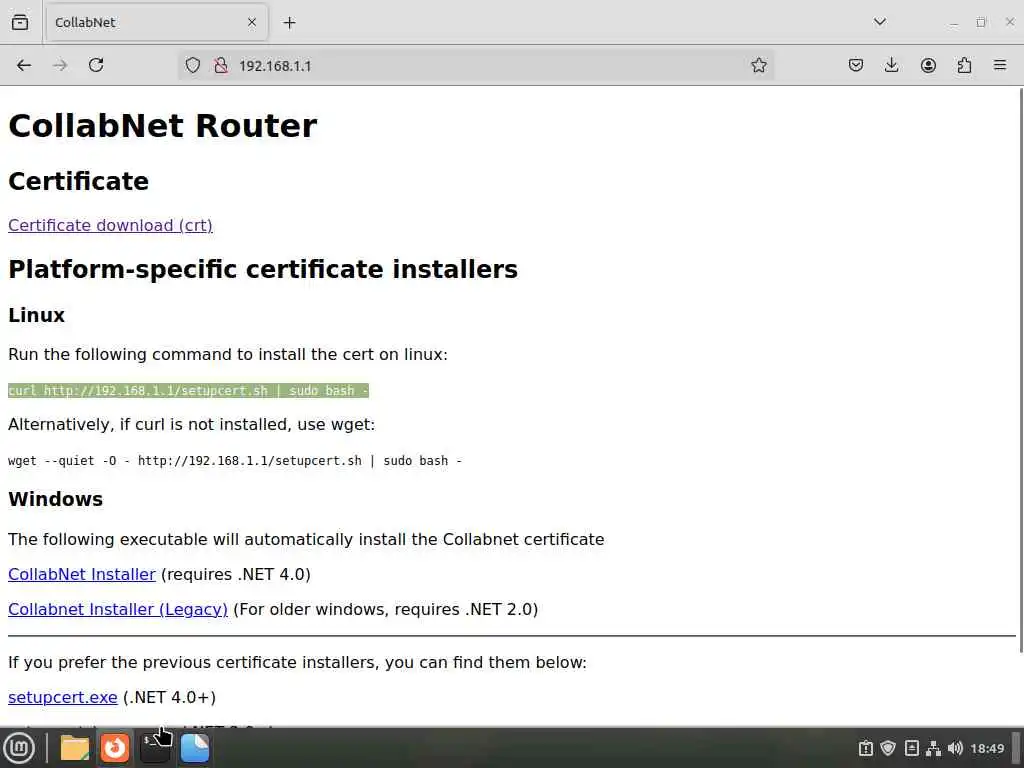
Task: Click the forward navigation arrow
Action: tap(60, 65)
